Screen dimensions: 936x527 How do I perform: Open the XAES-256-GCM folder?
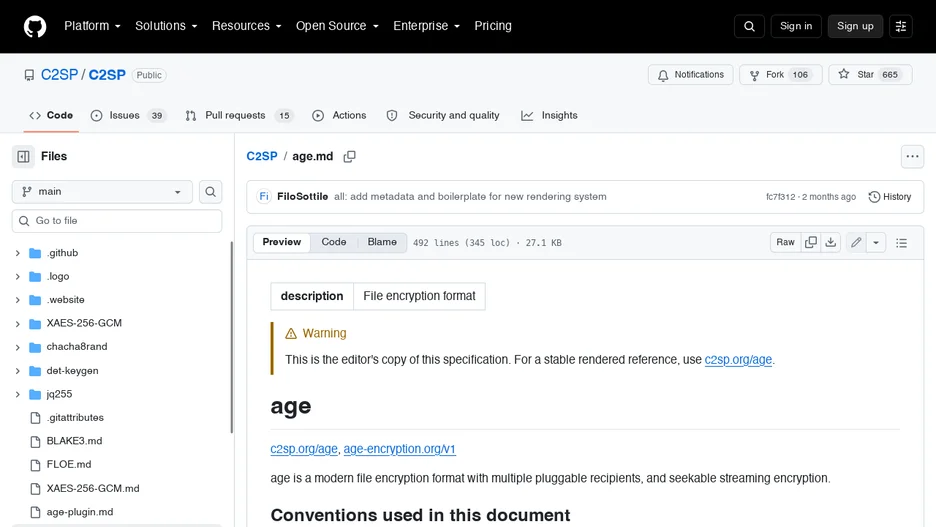tap(84, 323)
